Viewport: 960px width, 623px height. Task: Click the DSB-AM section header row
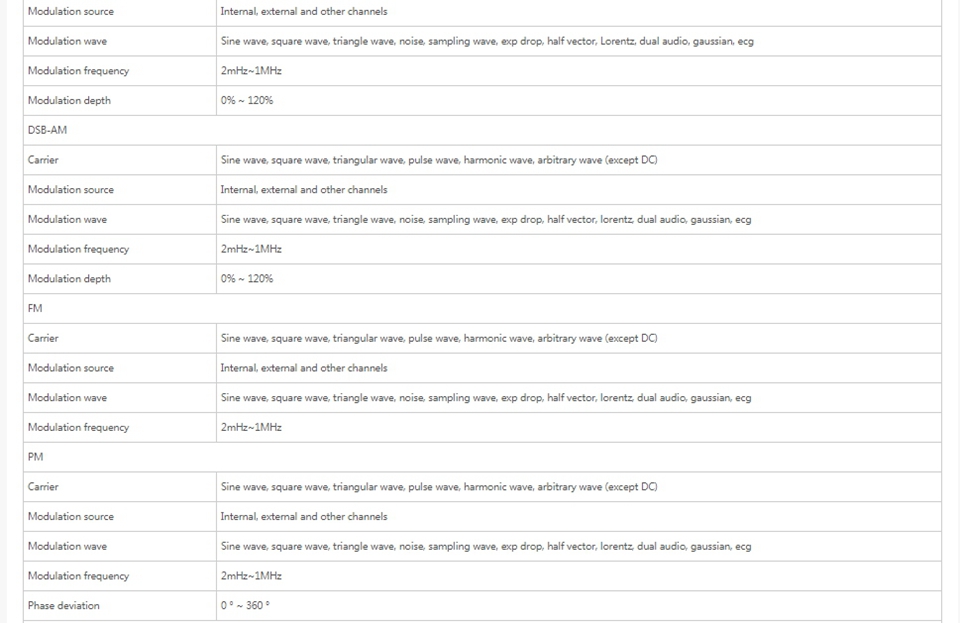pos(47,130)
